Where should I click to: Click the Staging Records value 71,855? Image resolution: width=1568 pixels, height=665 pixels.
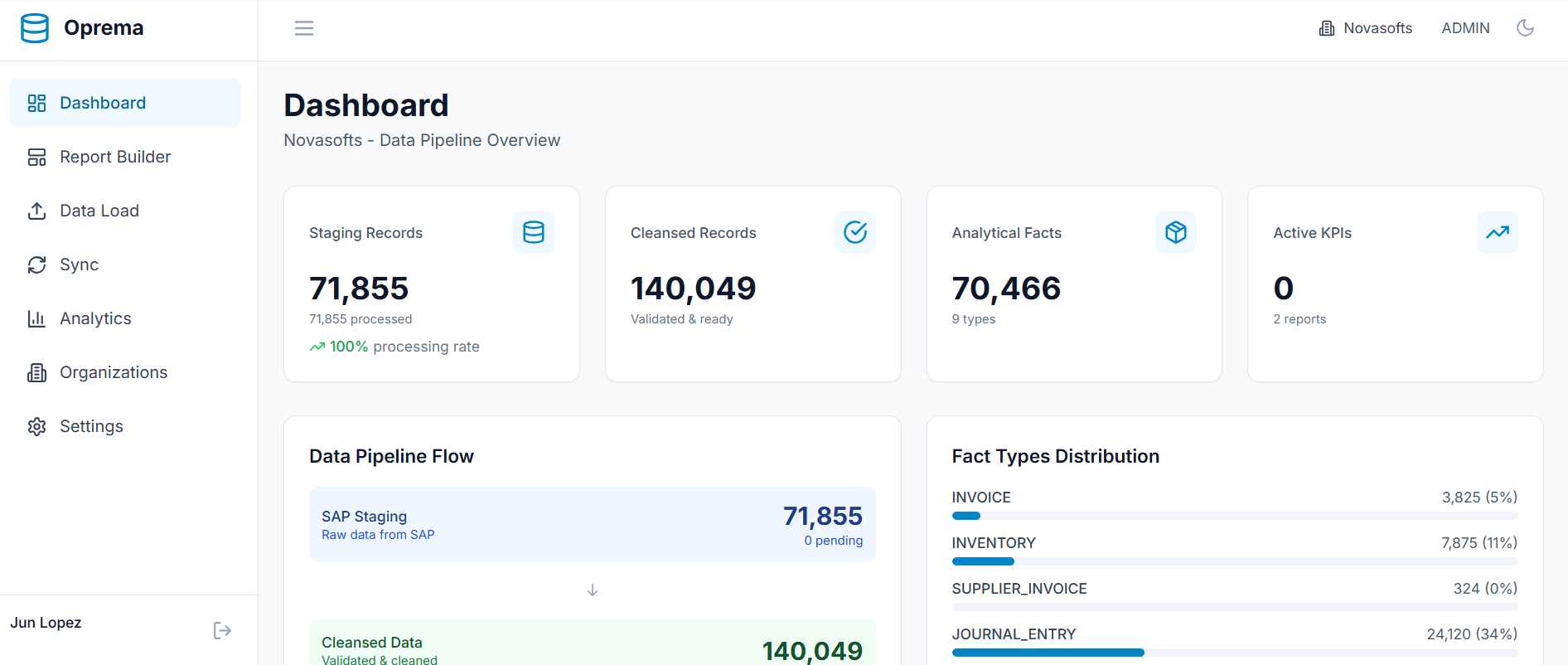click(x=359, y=289)
